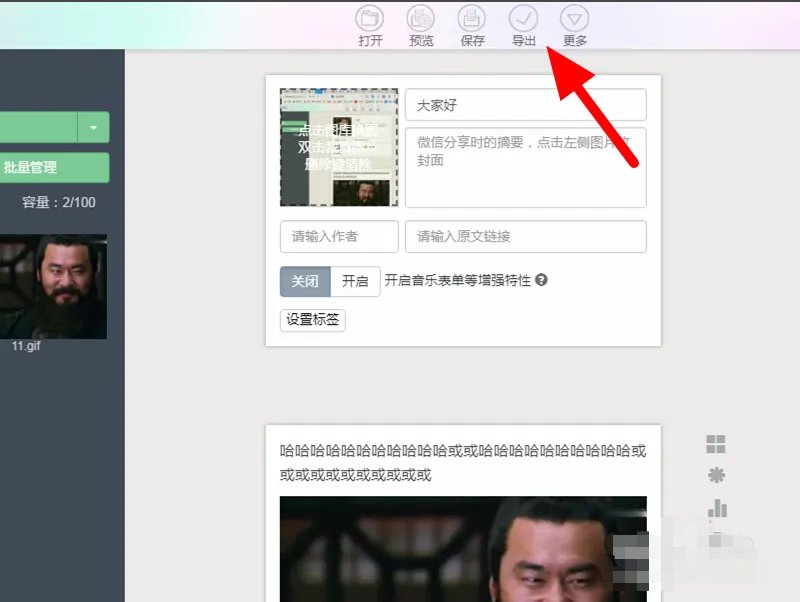The width and height of the screenshot is (800, 602).
Task: Click the four-square grid icon
Action: [716, 445]
